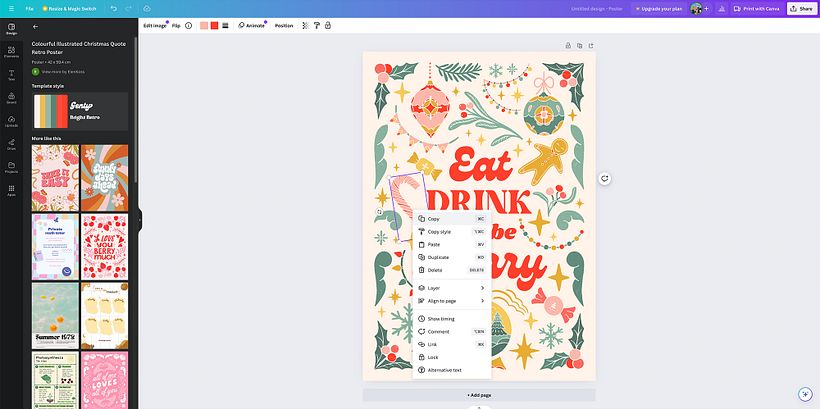The height and width of the screenshot is (409, 820).
Task: Open the Lovely Days Ahead template thumbnail
Action: coord(105,178)
